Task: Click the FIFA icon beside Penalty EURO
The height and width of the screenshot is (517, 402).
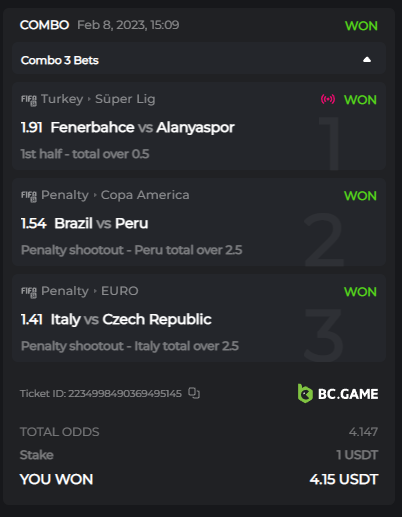Action: click(29, 292)
